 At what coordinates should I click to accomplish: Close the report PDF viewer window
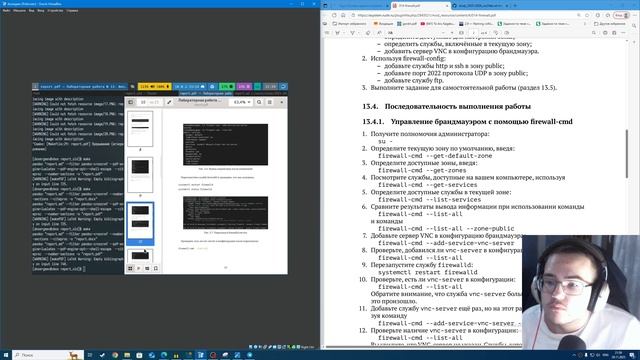coord(282,102)
